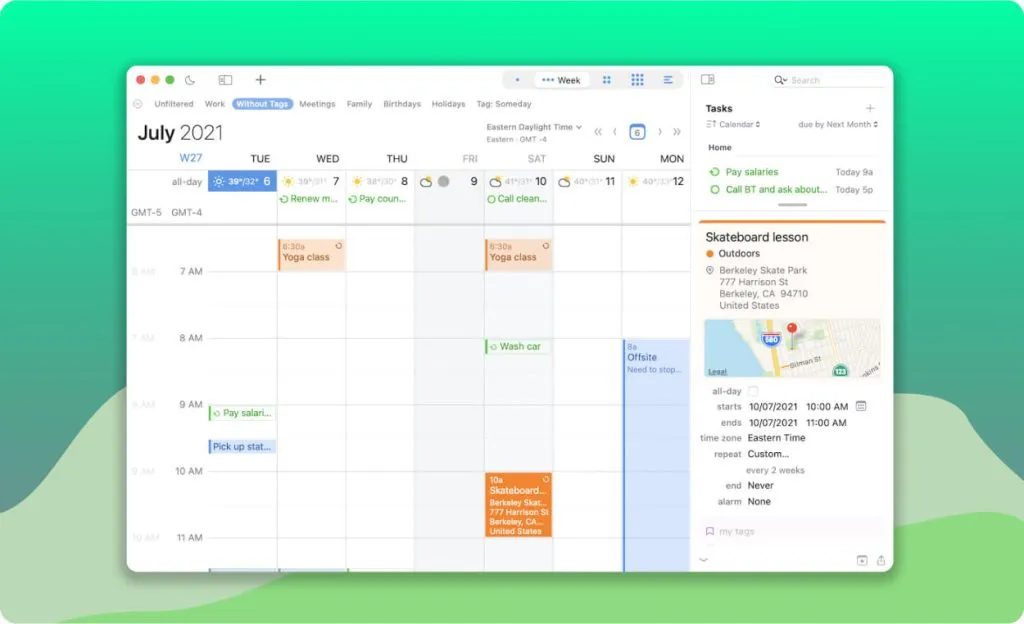Open the Eastern Daylight Time dropdown
The width and height of the screenshot is (1024, 624).
pyautogui.click(x=535, y=127)
